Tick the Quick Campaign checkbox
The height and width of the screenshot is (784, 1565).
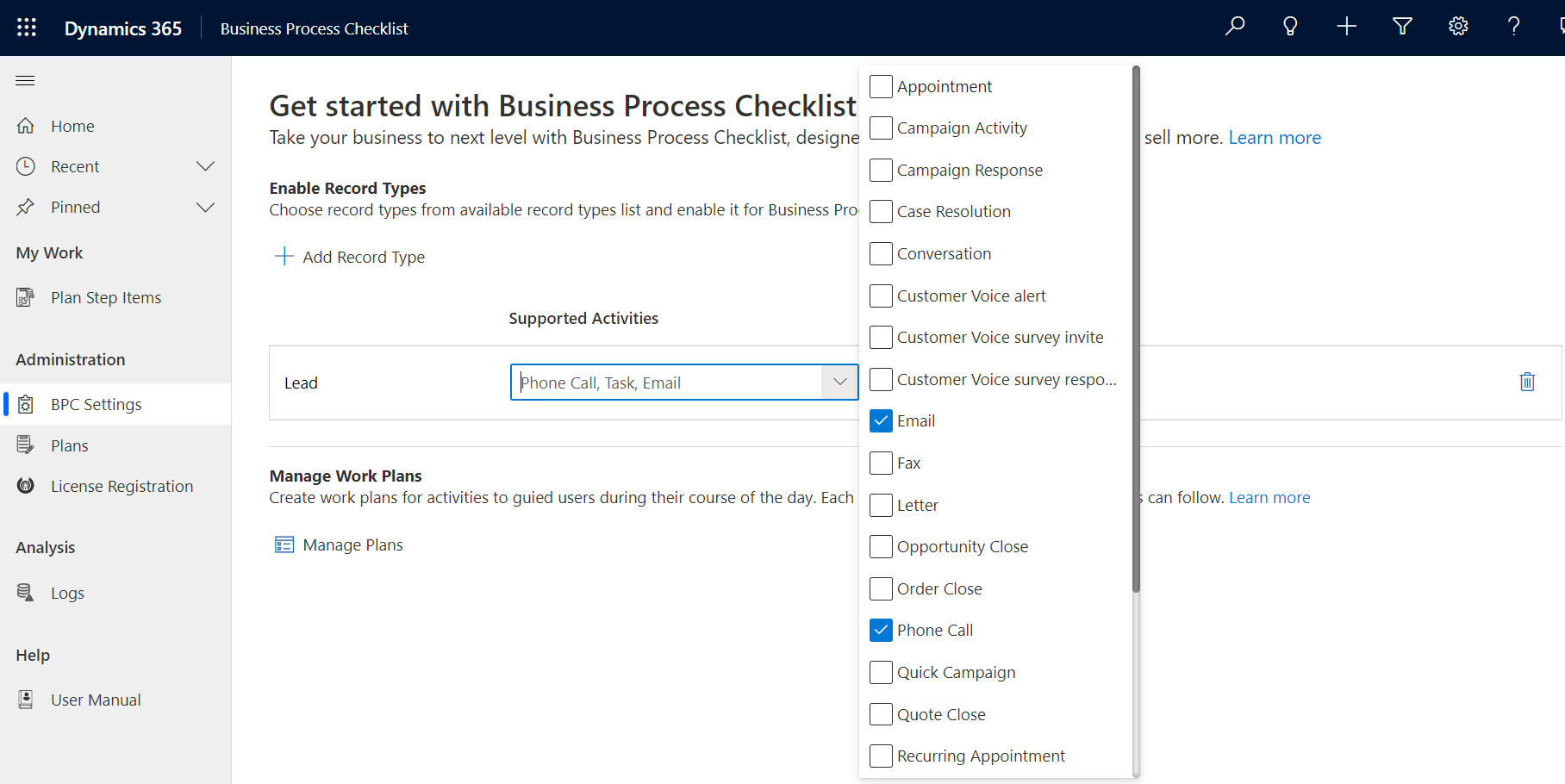881,672
